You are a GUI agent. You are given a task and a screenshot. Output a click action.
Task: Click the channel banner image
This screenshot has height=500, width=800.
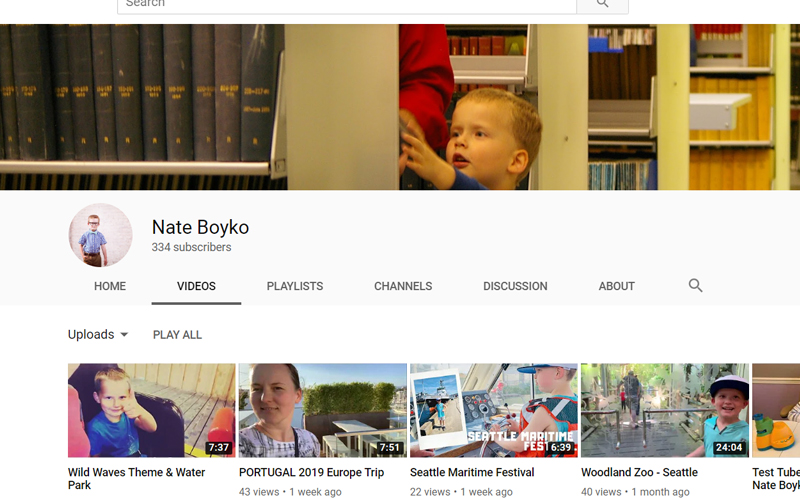click(x=400, y=107)
